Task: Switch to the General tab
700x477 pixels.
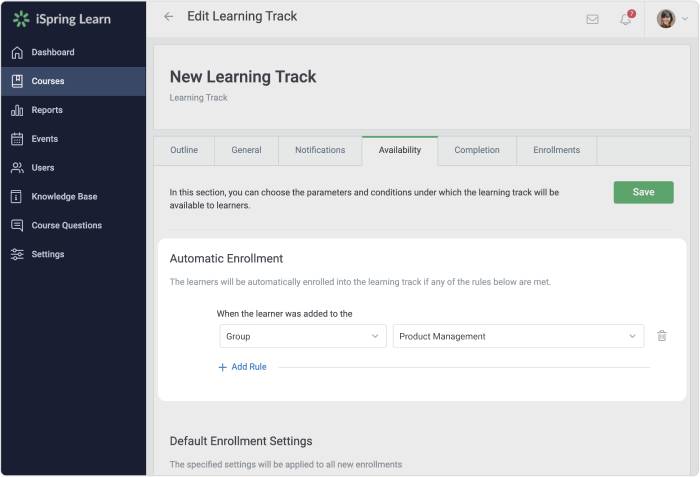Action: [x=246, y=150]
